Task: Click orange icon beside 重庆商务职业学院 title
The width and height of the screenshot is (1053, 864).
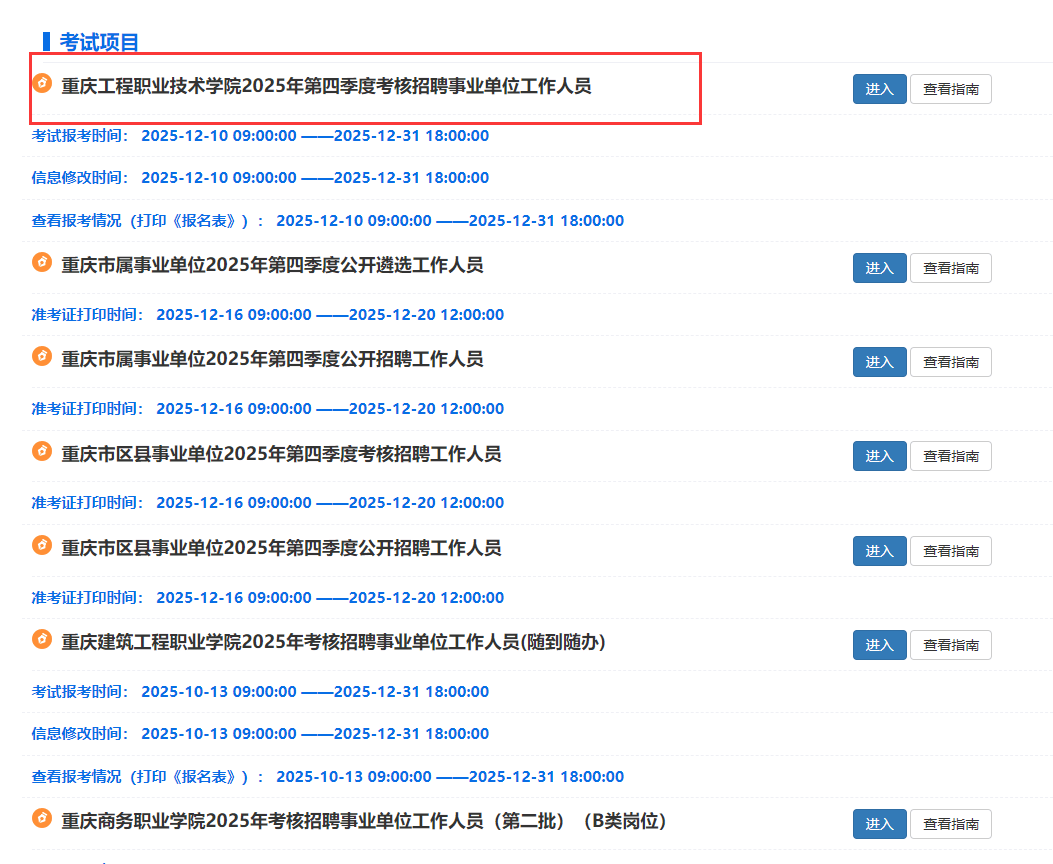Action: pyautogui.click(x=42, y=818)
